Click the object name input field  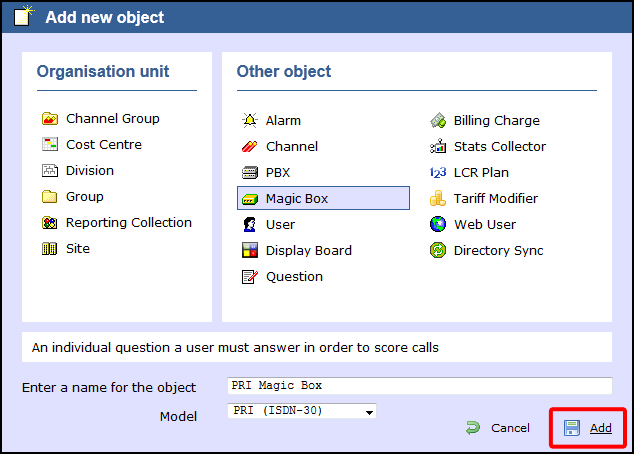420,386
